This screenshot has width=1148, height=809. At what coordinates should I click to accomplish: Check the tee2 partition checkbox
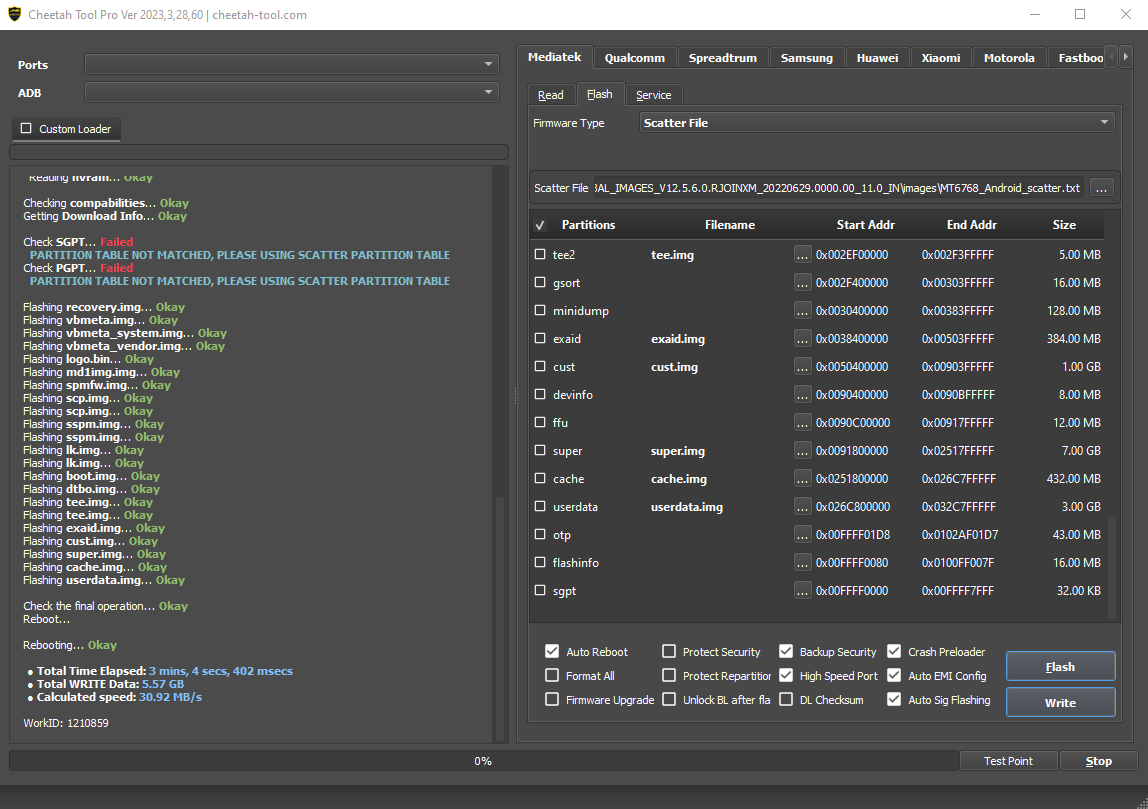click(540, 254)
